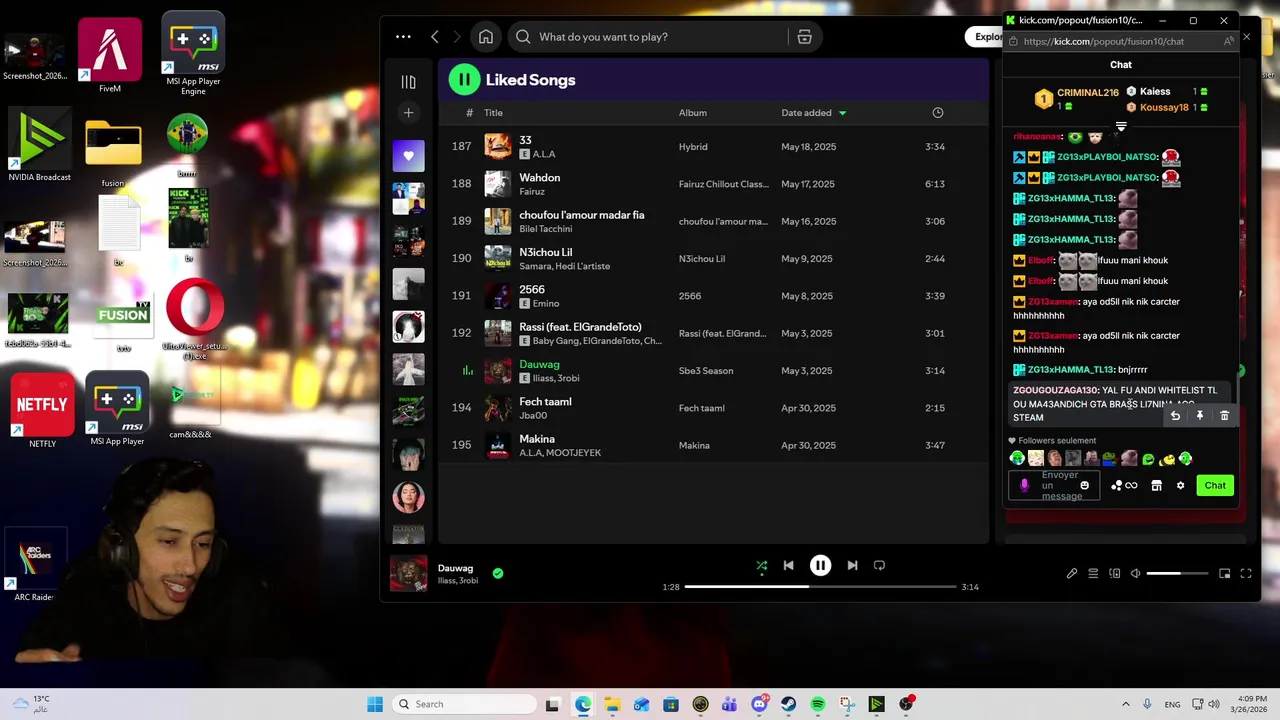Screen dimensions: 1280x720
Task: Open the FiveM desktop shortcut
Action: tap(110, 55)
